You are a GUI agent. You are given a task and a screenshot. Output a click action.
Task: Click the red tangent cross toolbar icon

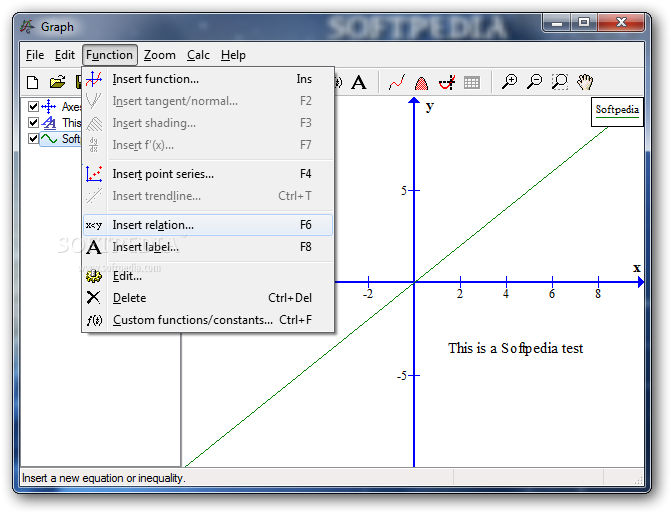coord(447,82)
